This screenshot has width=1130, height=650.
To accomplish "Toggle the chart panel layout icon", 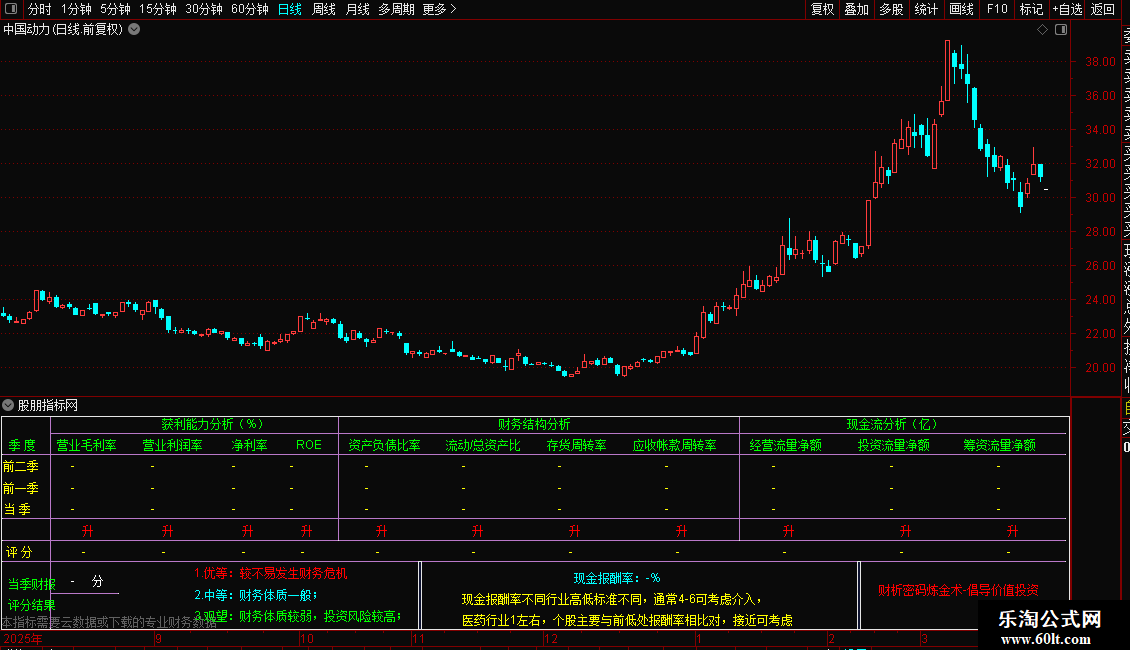I will tap(1061, 30).
